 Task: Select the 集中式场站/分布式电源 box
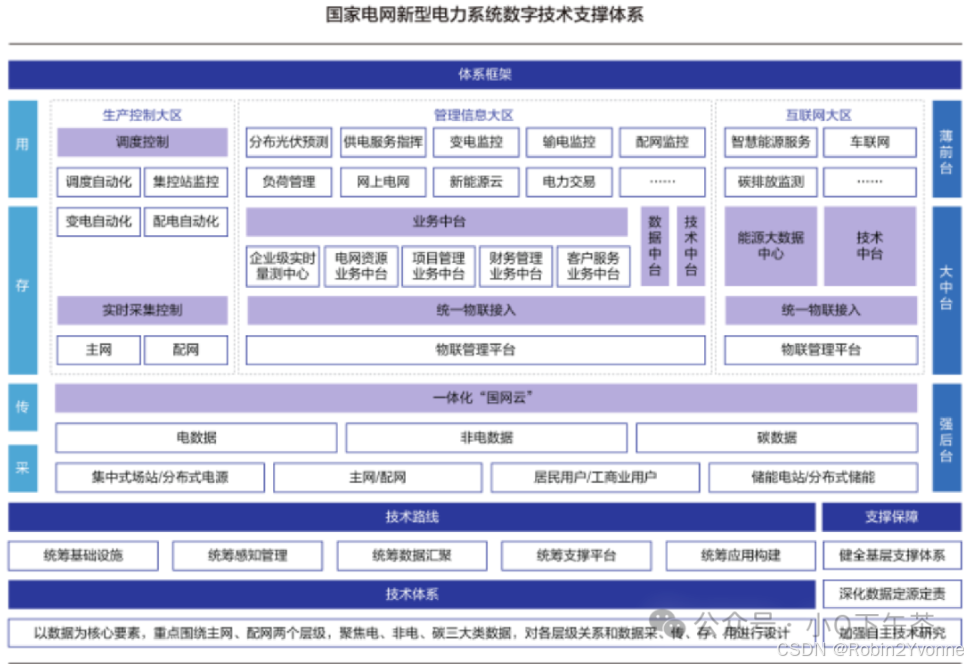pyautogui.click(x=160, y=477)
